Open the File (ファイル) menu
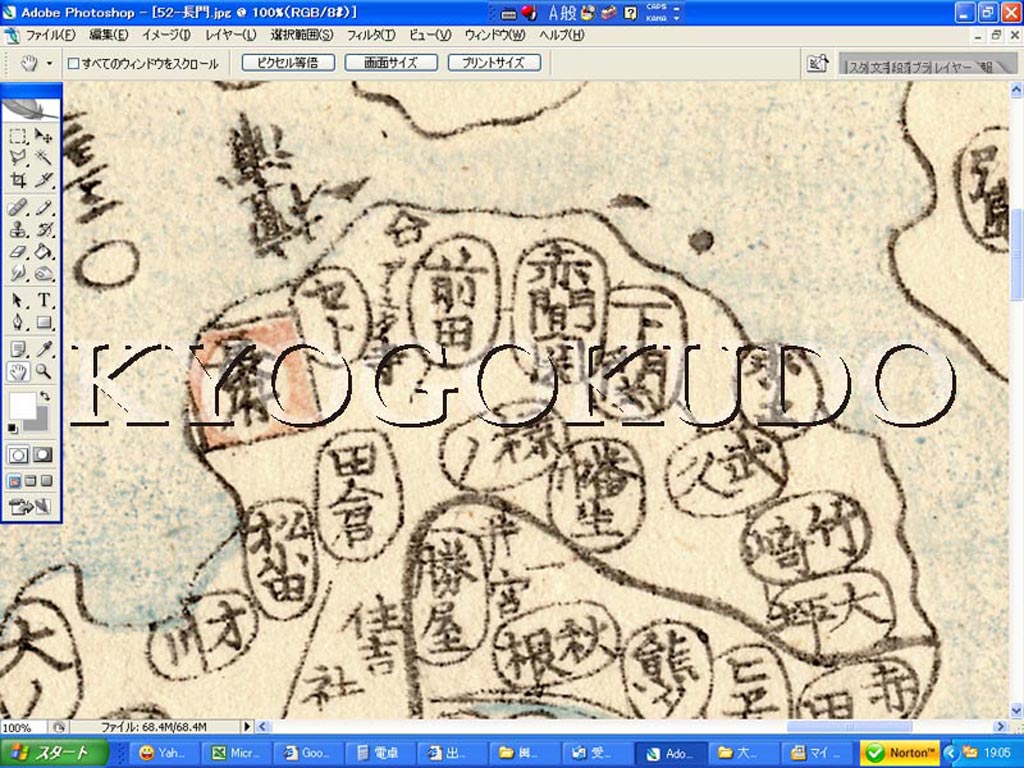Screen dimensions: 1024x768 tap(50, 35)
